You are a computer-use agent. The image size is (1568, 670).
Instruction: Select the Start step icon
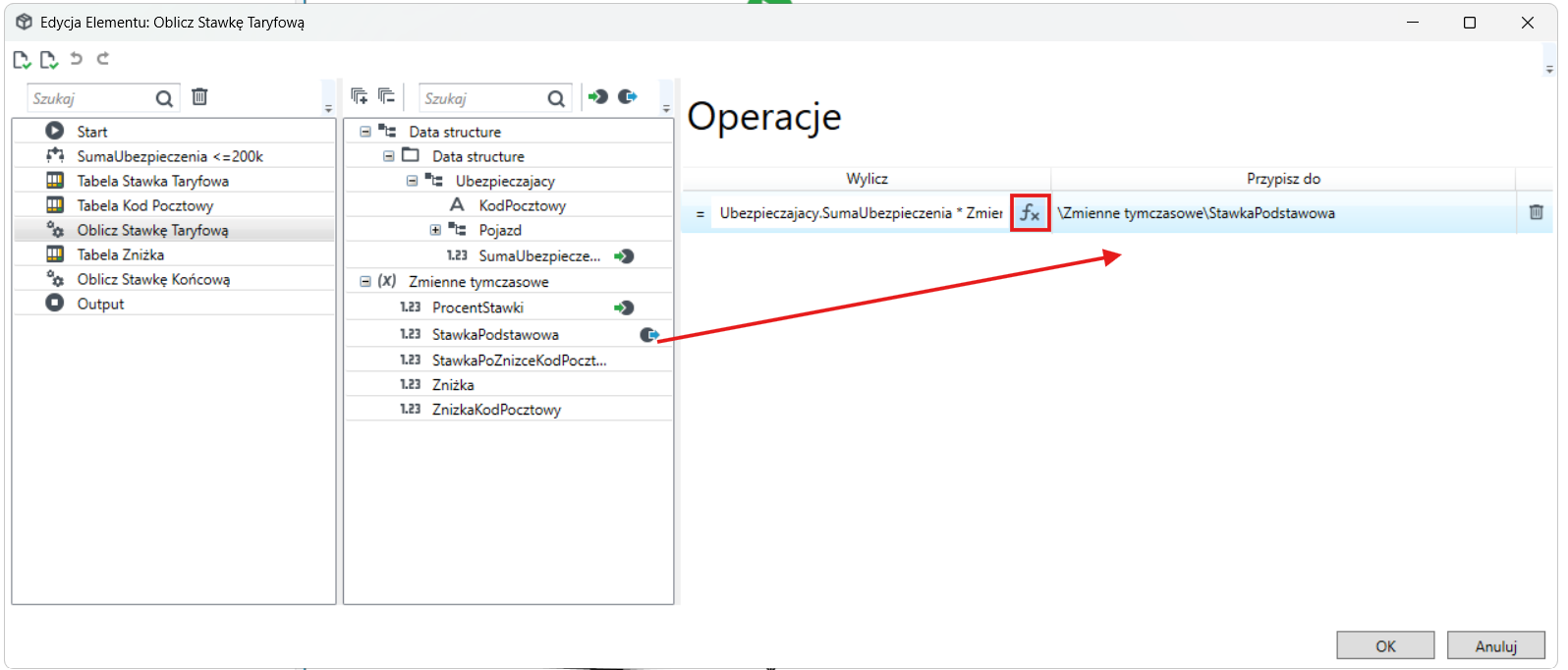(55, 131)
